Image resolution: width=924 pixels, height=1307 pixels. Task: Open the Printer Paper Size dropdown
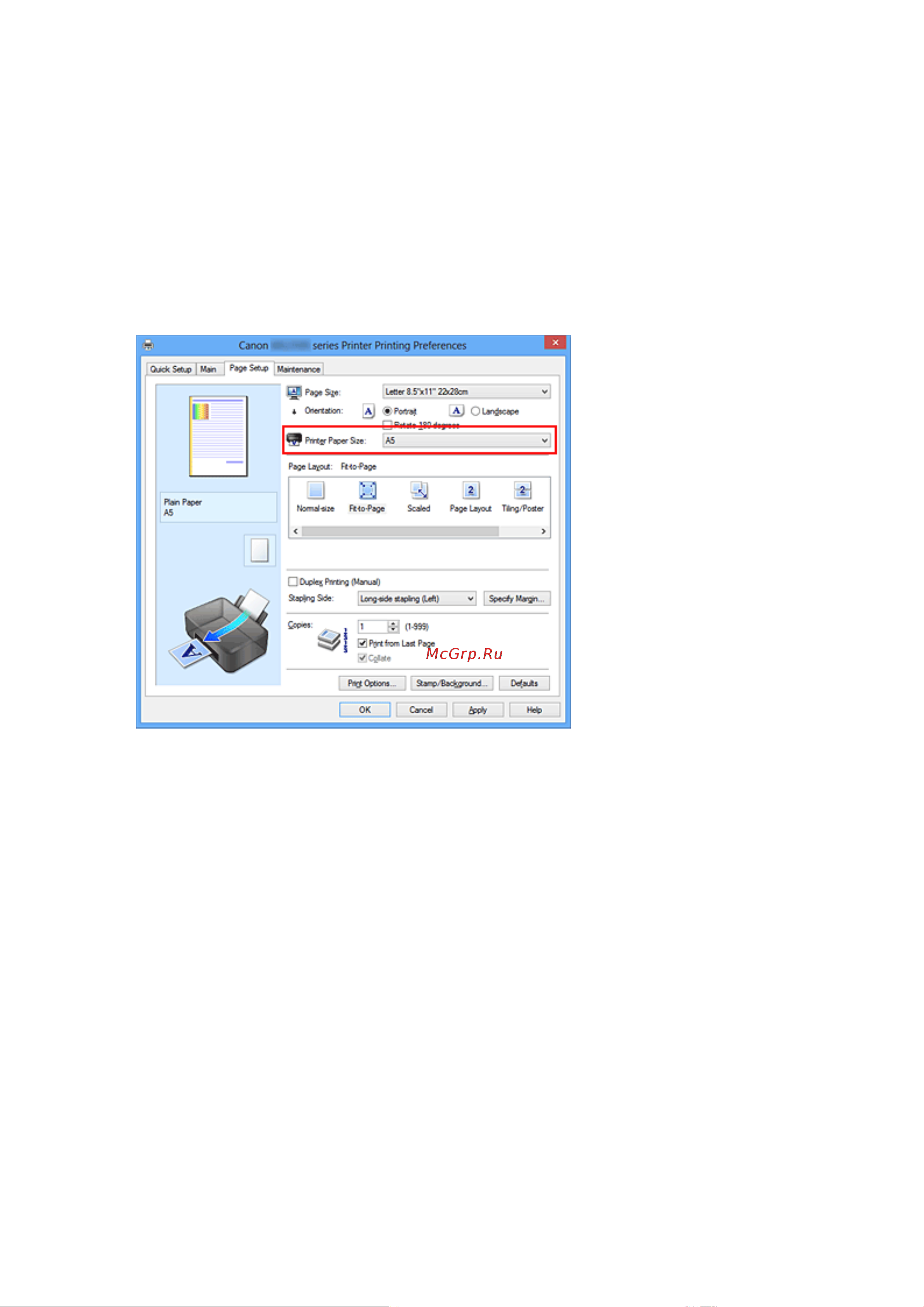tap(466, 441)
